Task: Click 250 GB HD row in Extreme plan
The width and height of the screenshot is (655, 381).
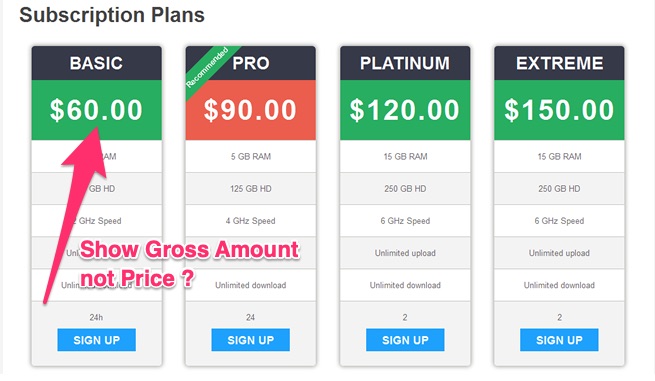Action: coord(559,188)
